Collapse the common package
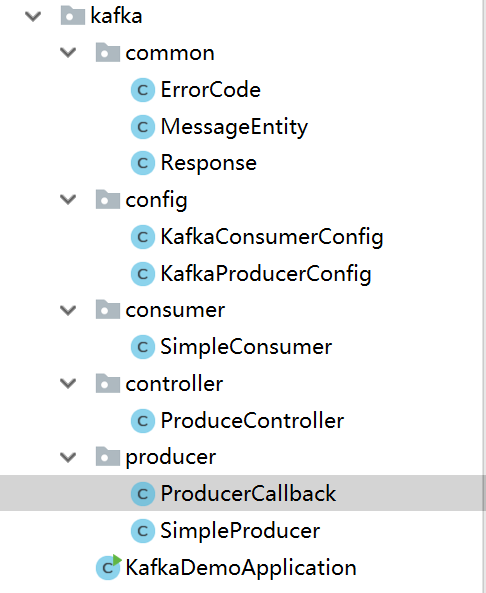This screenshot has width=486, height=593. [x=68, y=53]
